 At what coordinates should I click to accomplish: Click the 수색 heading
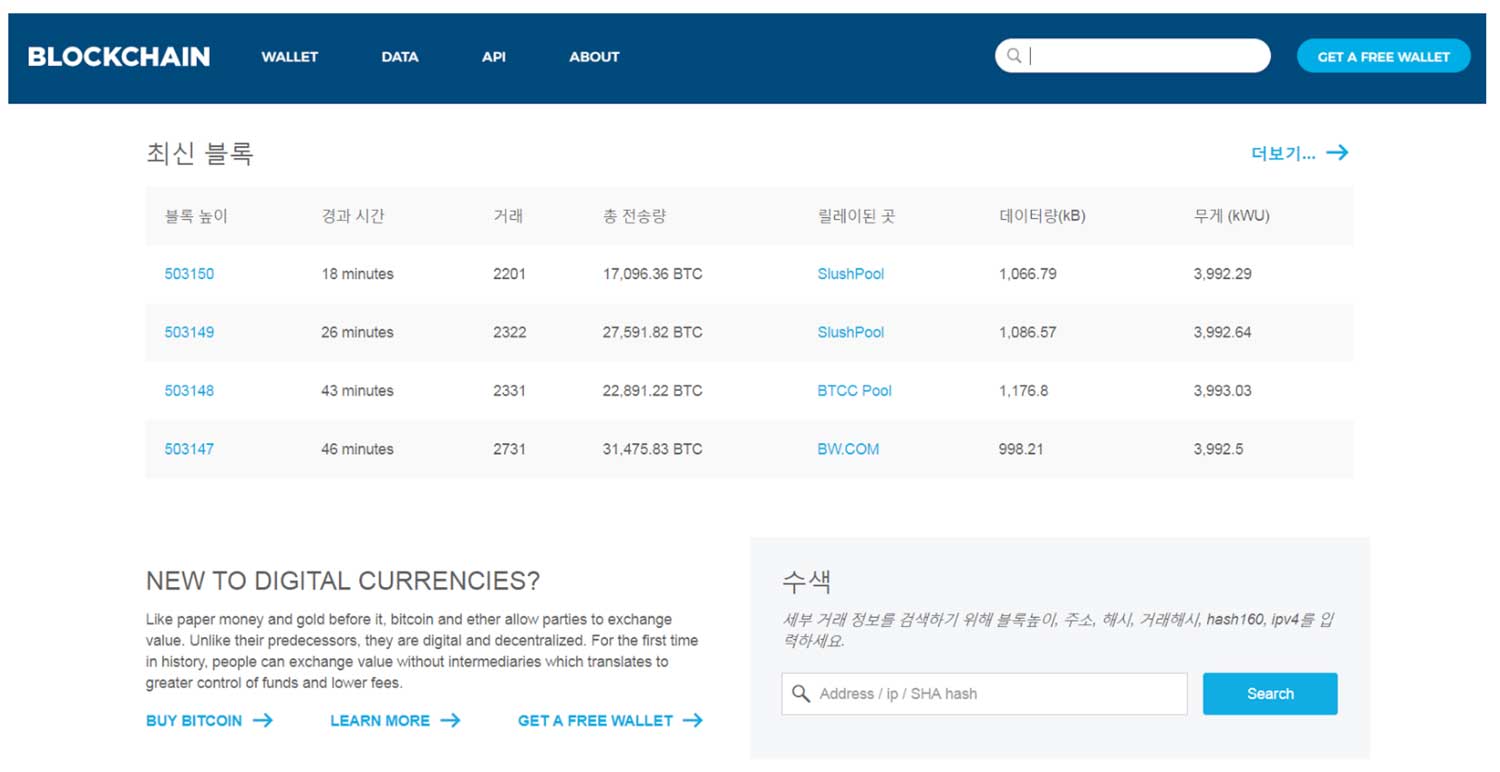tap(806, 581)
